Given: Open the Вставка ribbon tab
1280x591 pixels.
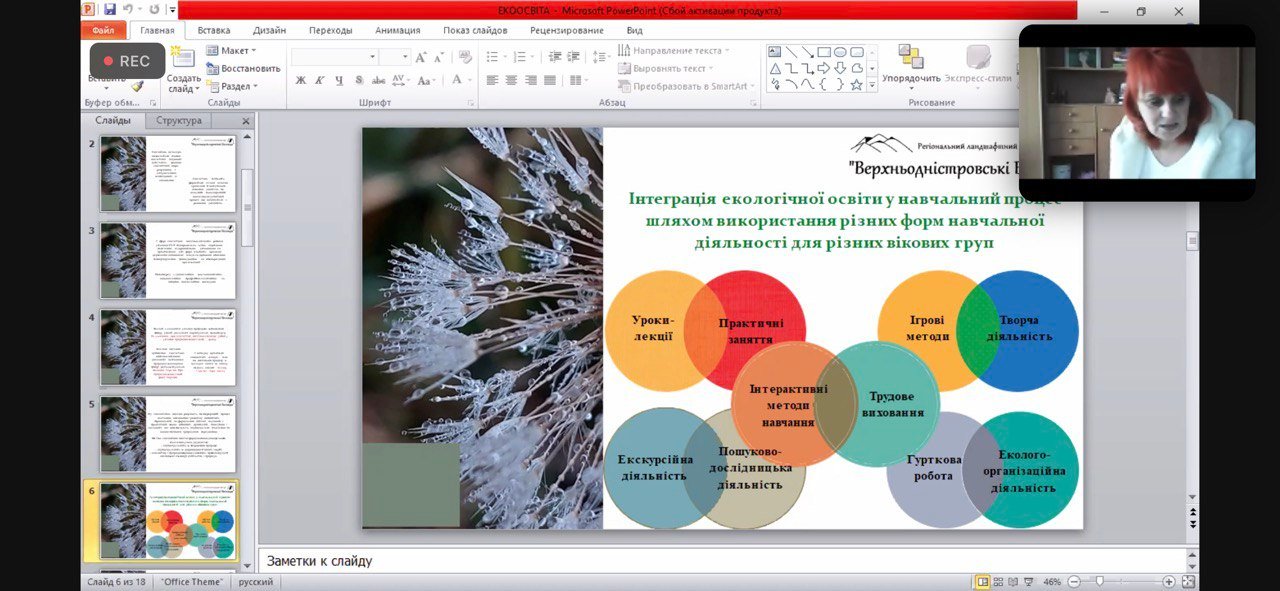Looking at the screenshot, I should (213, 30).
